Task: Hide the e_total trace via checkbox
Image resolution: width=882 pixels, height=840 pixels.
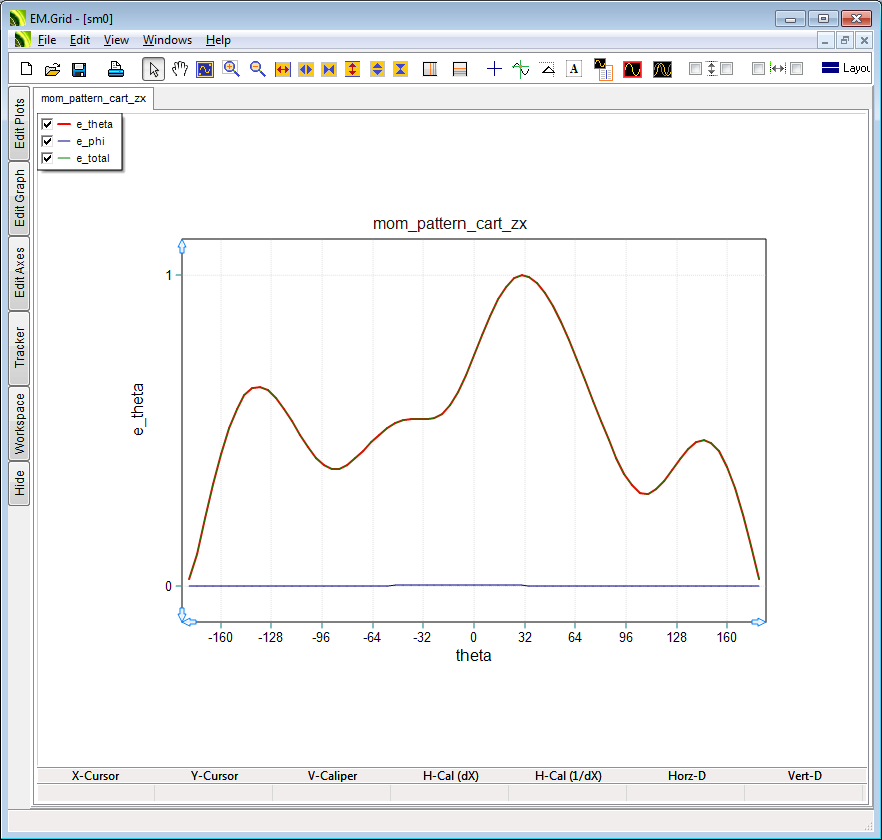Action: tap(47, 158)
